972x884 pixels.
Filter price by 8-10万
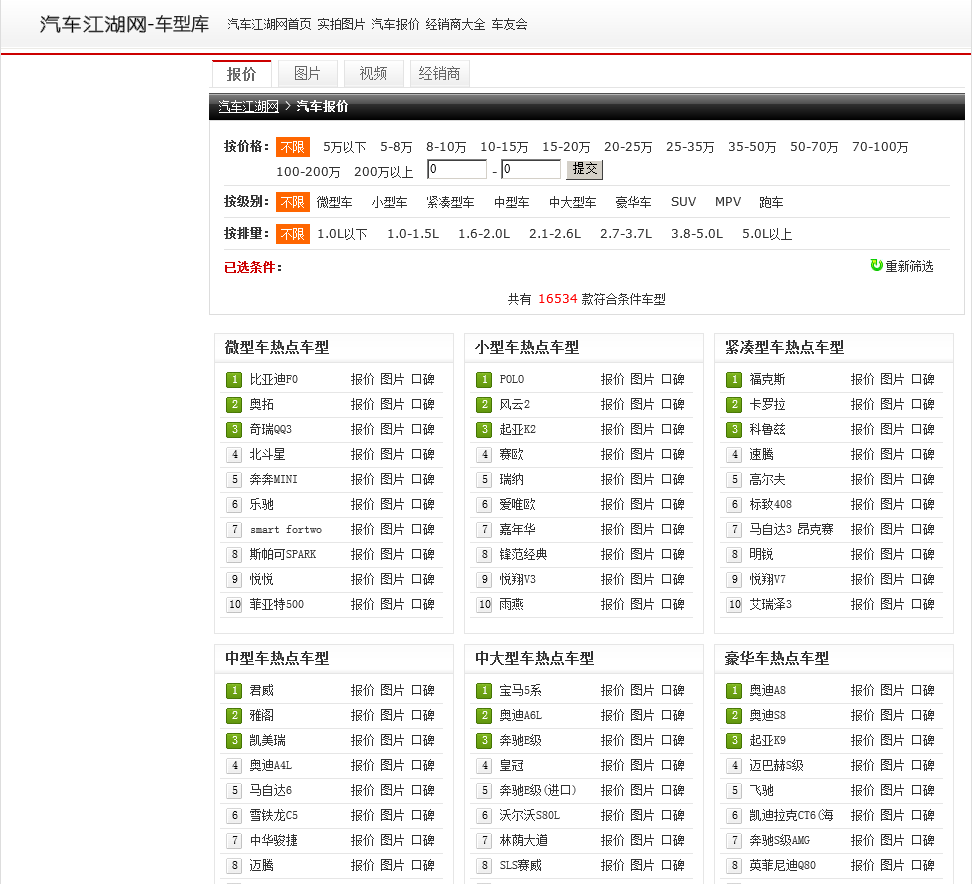pyautogui.click(x=446, y=147)
